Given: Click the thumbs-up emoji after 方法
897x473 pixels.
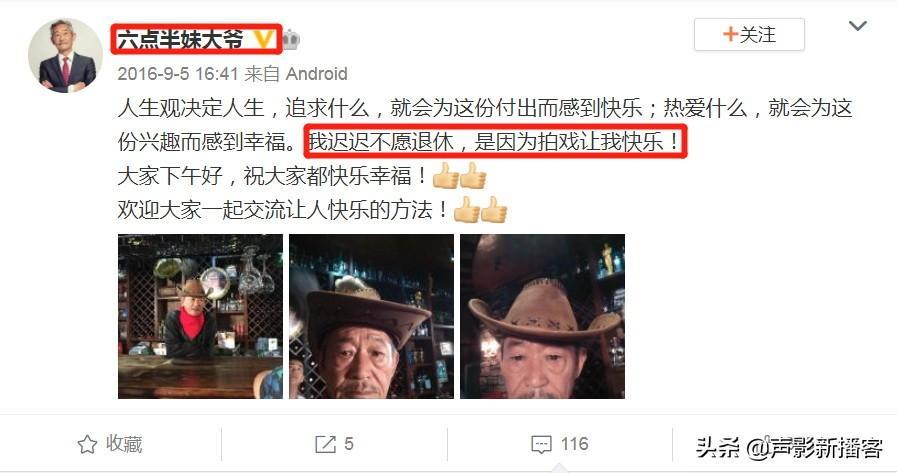Looking at the screenshot, I should (x=481, y=210).
